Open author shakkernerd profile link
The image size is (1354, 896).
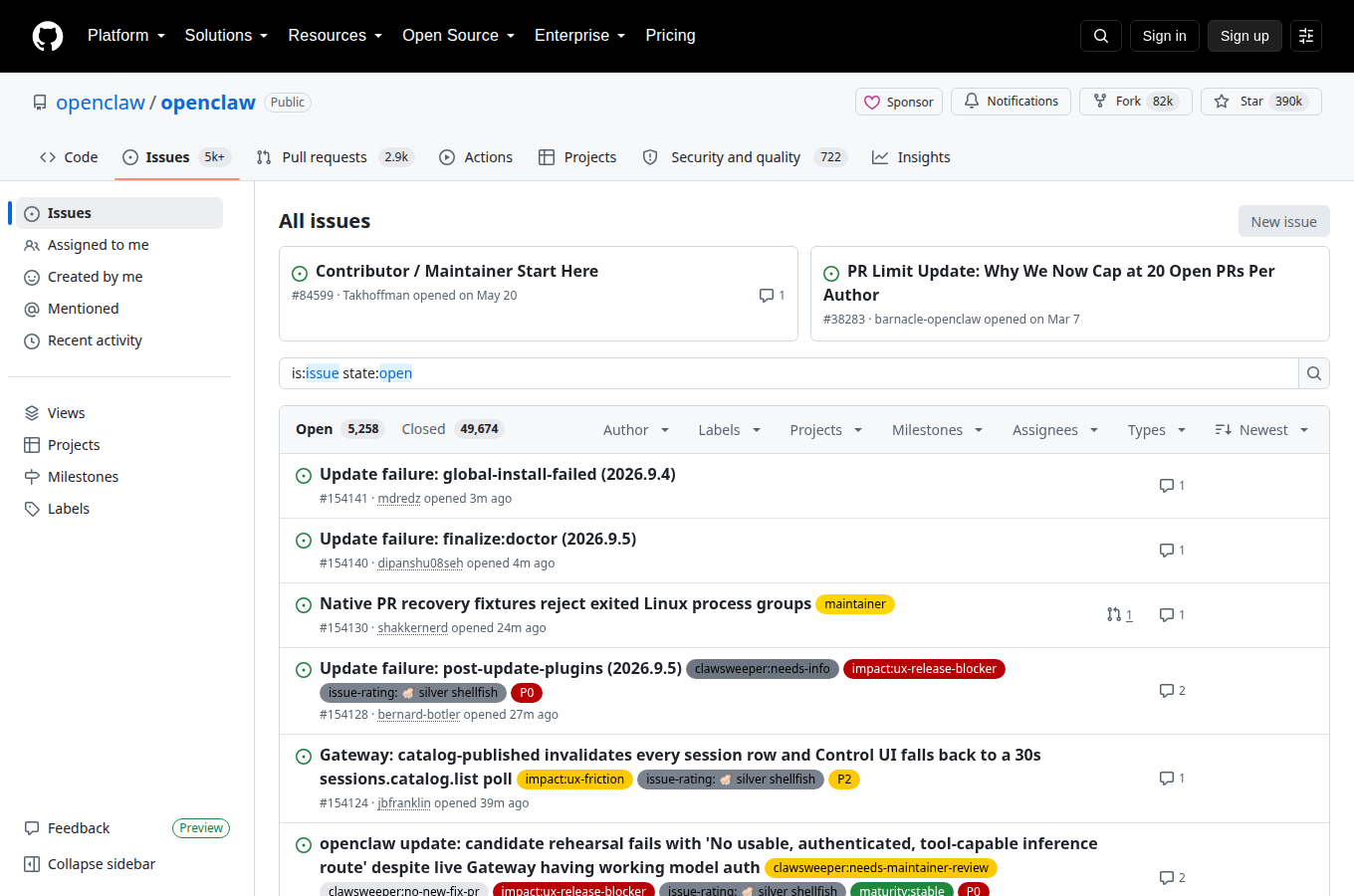click(x=413, y=628)
